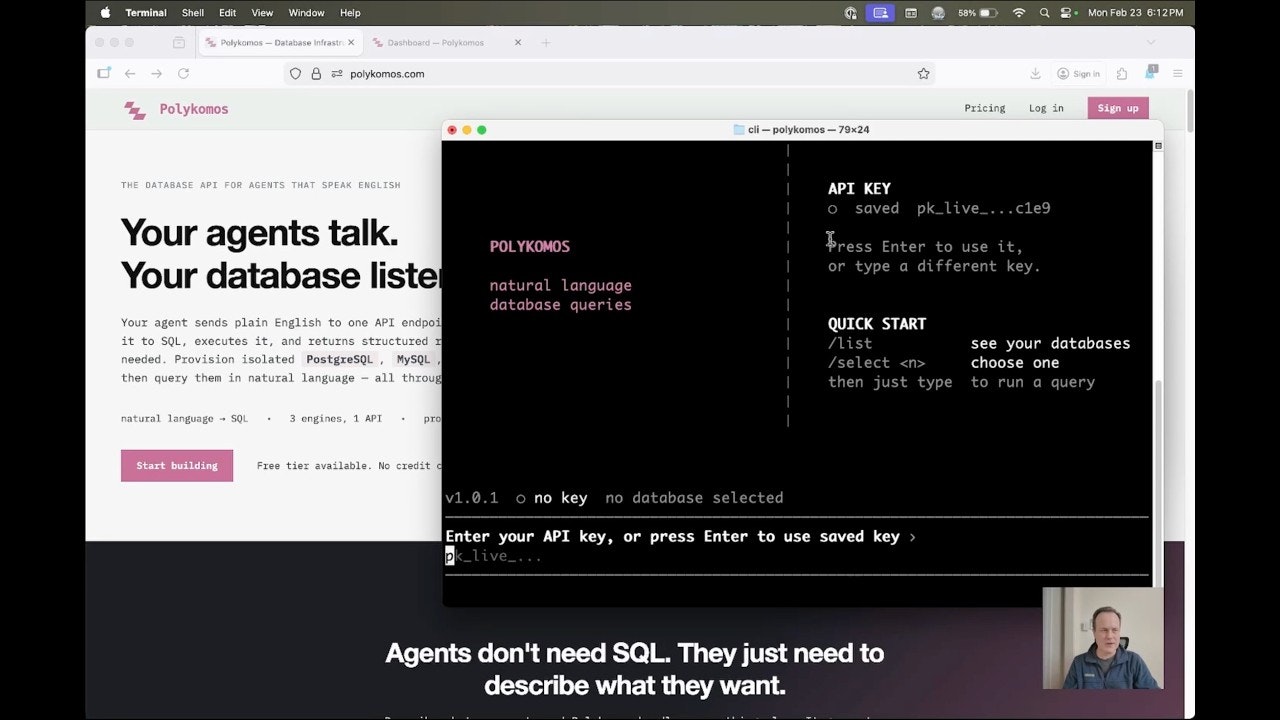Click the site security padlock icon
Screen dimensions: 1280x720
(316, 73)
